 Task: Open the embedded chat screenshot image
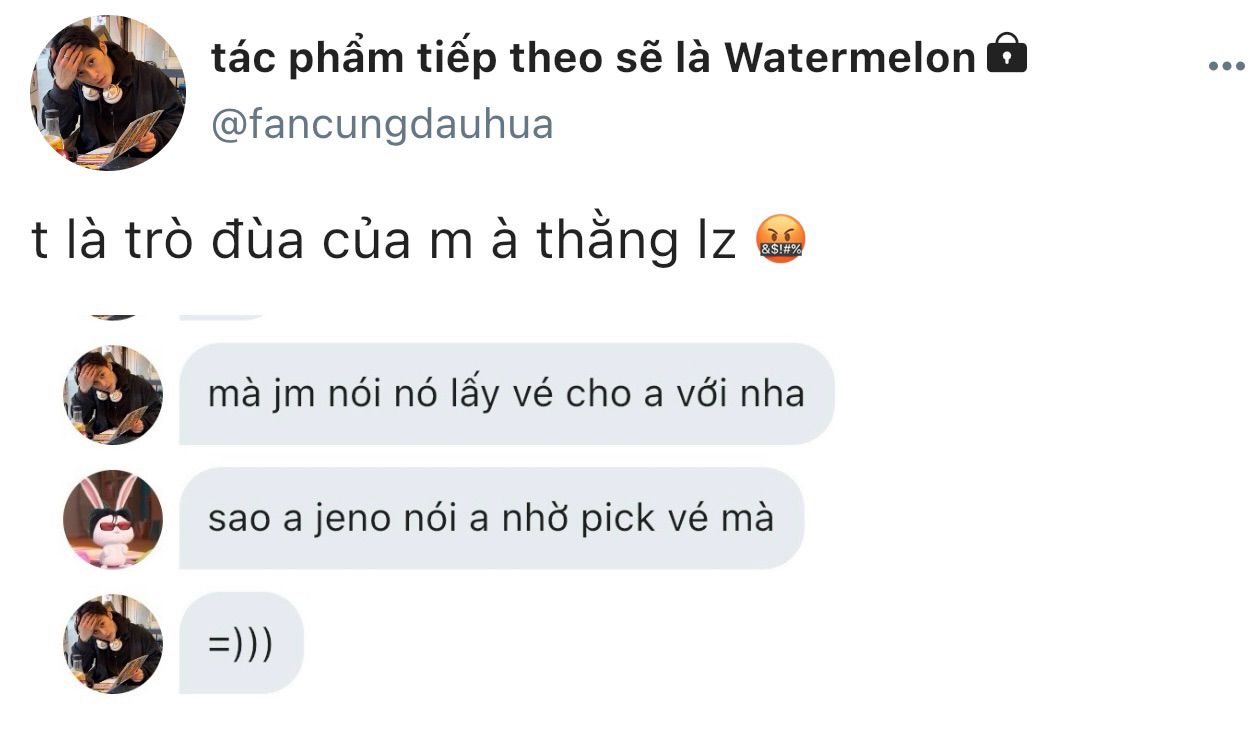pos(450,504)
